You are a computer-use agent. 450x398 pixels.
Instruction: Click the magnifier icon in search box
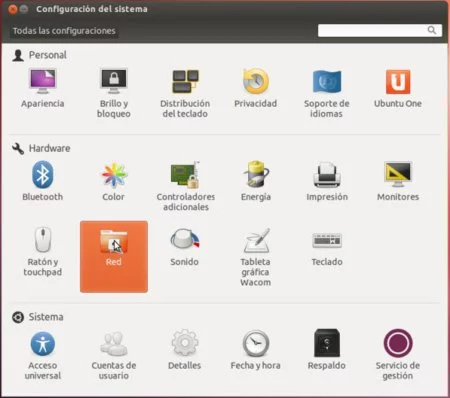pyautogui.click(x=432, y=30)
